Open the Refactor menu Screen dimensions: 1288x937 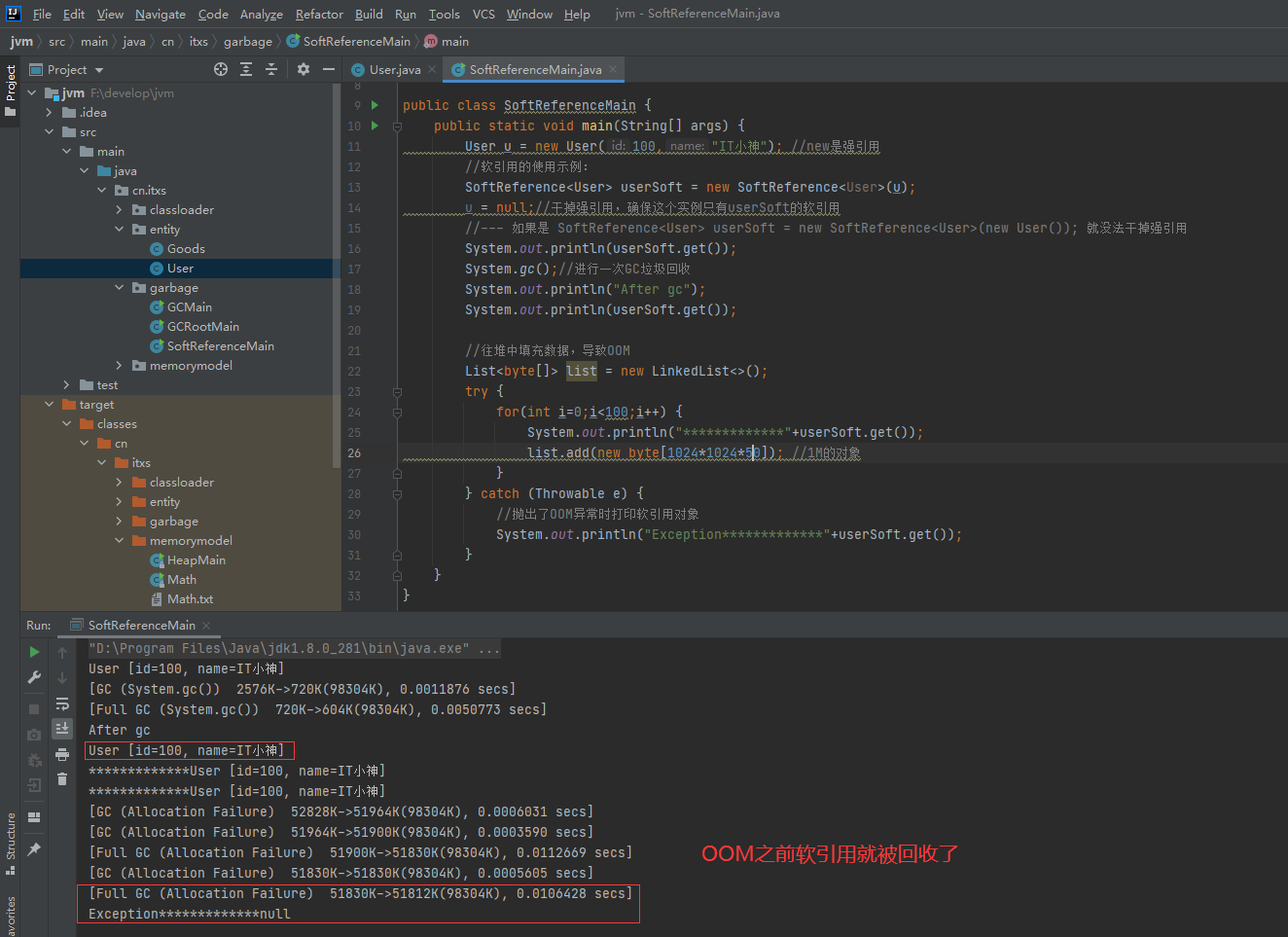pos(319,14)
